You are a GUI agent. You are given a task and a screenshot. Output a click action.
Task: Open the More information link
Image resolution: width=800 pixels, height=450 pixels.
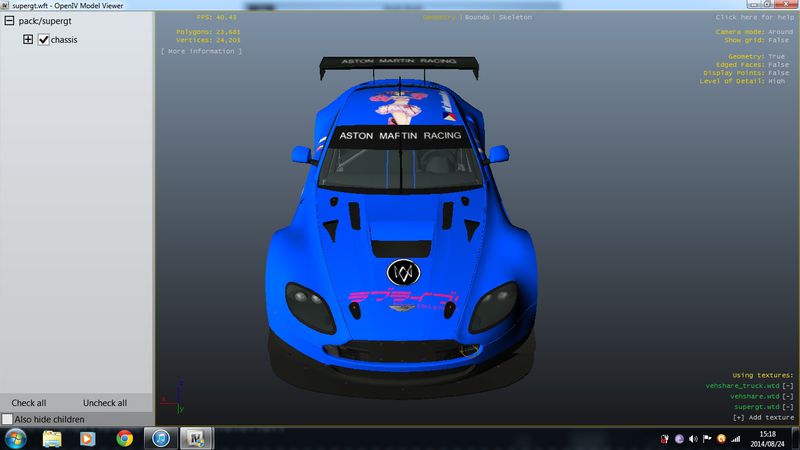point(202,51)
